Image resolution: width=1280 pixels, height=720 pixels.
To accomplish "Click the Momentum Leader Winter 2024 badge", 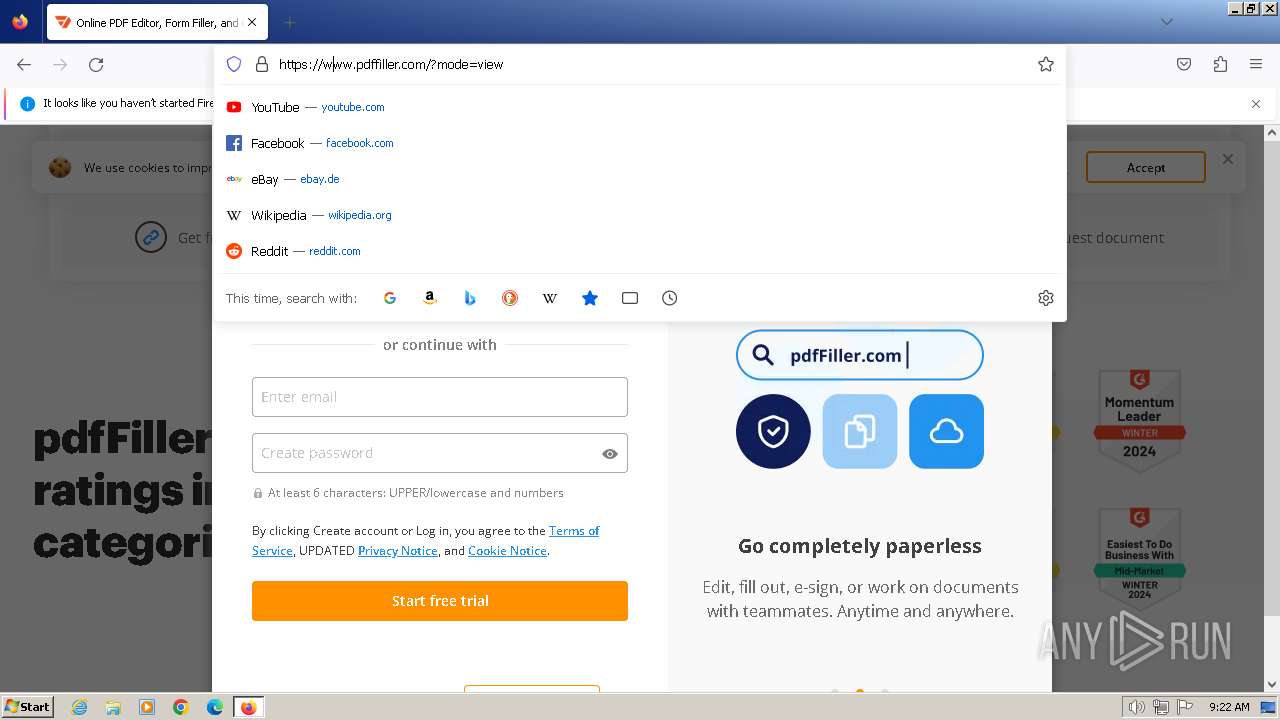I will (1139, 422).
